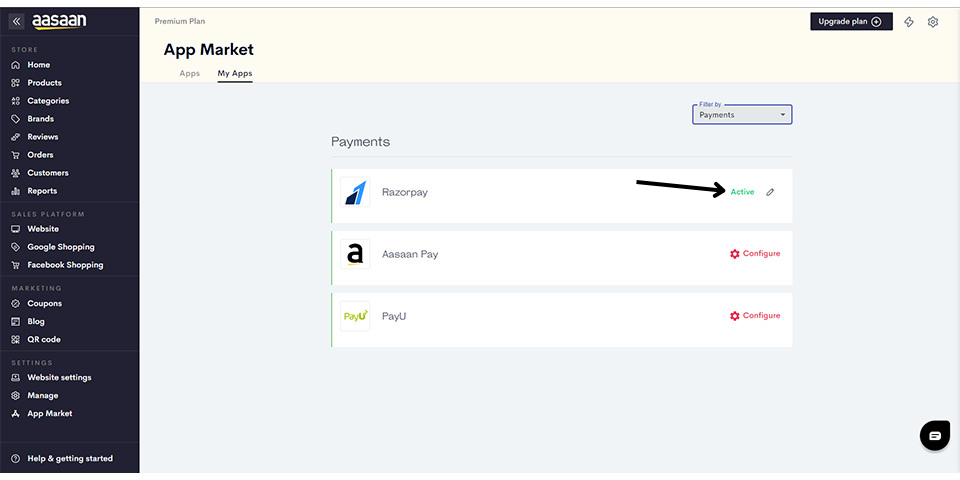The image size is (960, 480).
Task: Open Google Shopping sales platform
Action: pos(60,247)
